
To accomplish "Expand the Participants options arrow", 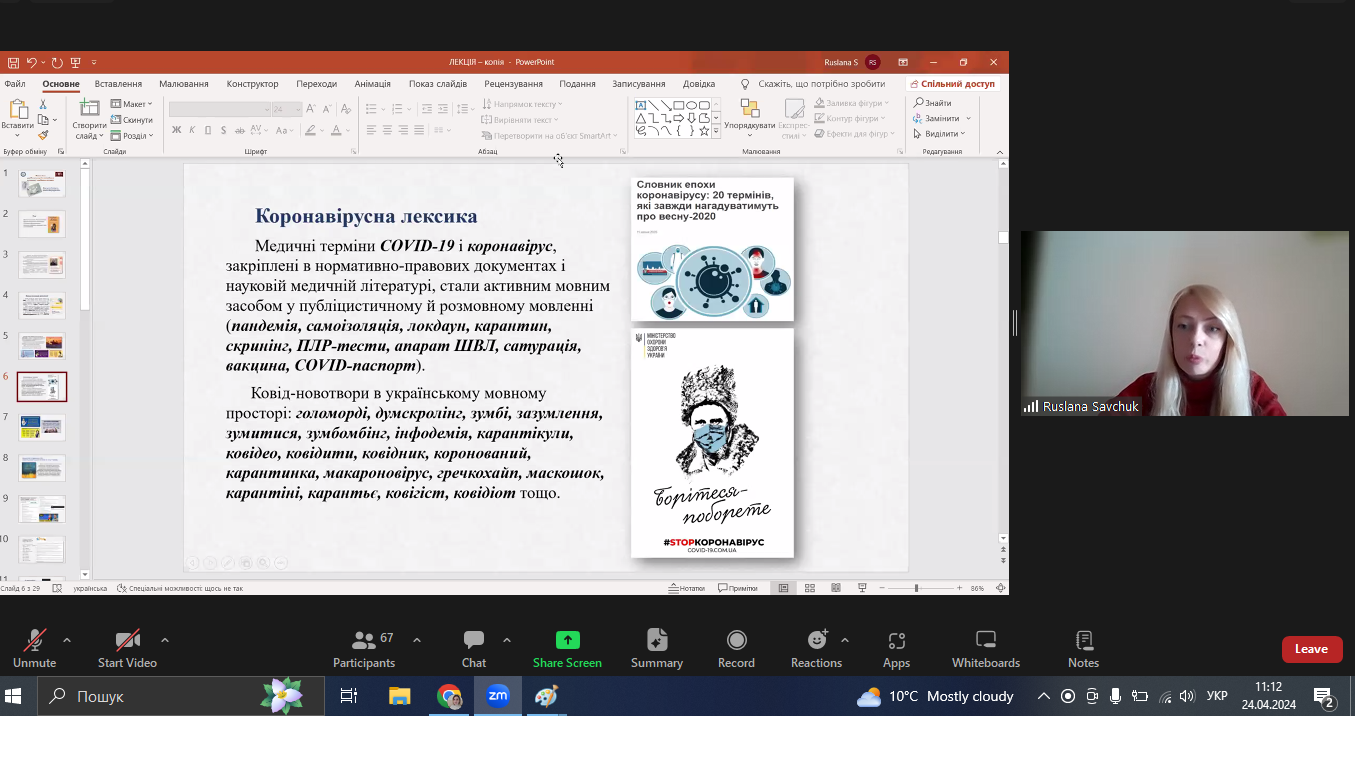I will [x=417, y=640].
